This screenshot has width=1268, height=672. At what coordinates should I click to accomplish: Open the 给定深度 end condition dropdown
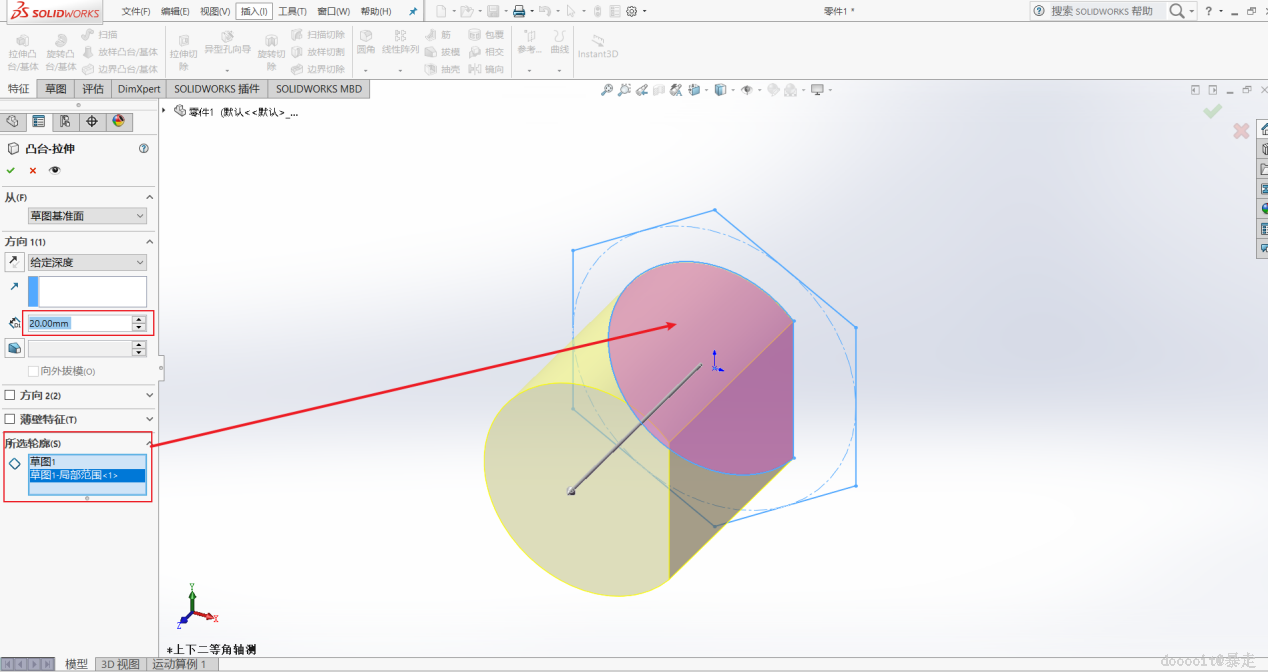tap(87, 262)
